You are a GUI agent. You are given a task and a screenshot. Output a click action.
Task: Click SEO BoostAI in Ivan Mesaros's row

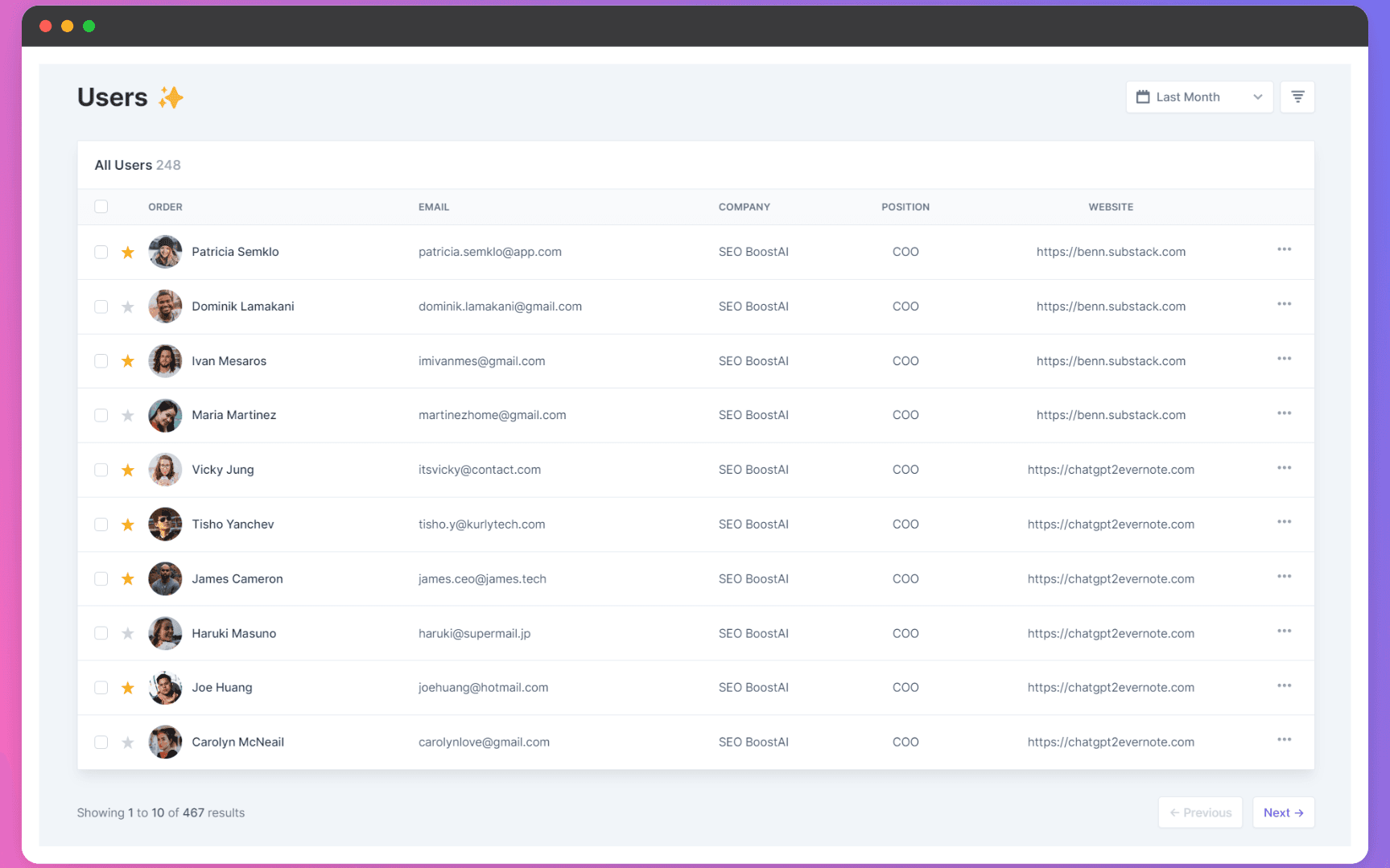coord(753,361)
